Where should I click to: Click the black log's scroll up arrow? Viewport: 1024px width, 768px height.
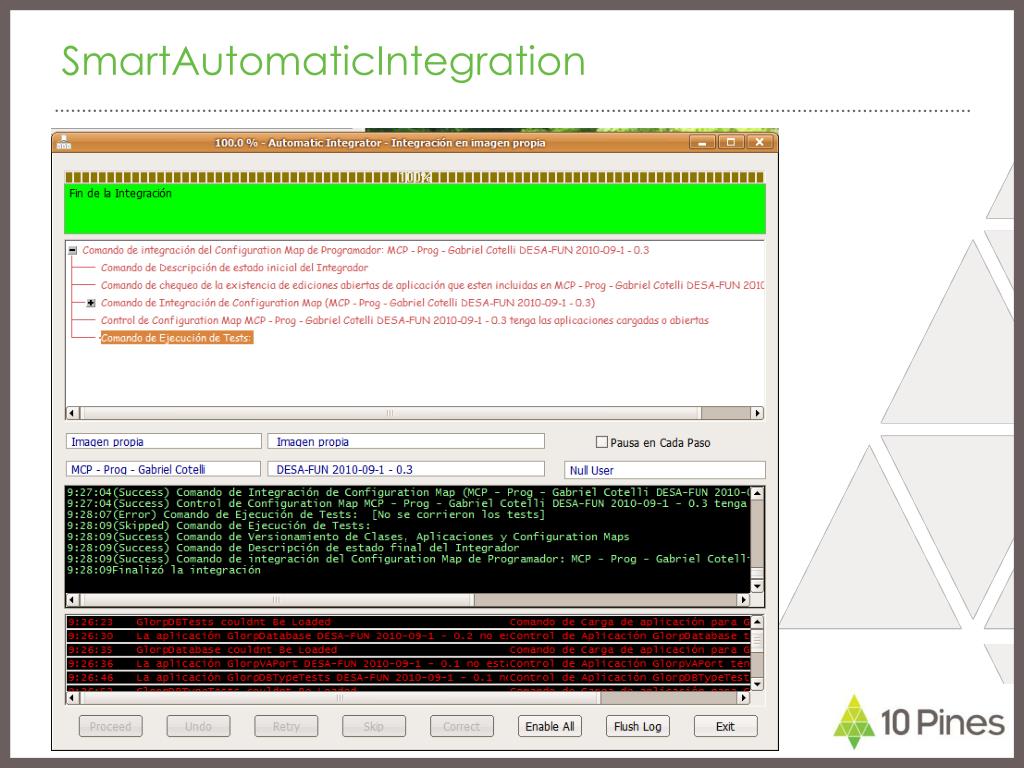(x=757, y=492)
